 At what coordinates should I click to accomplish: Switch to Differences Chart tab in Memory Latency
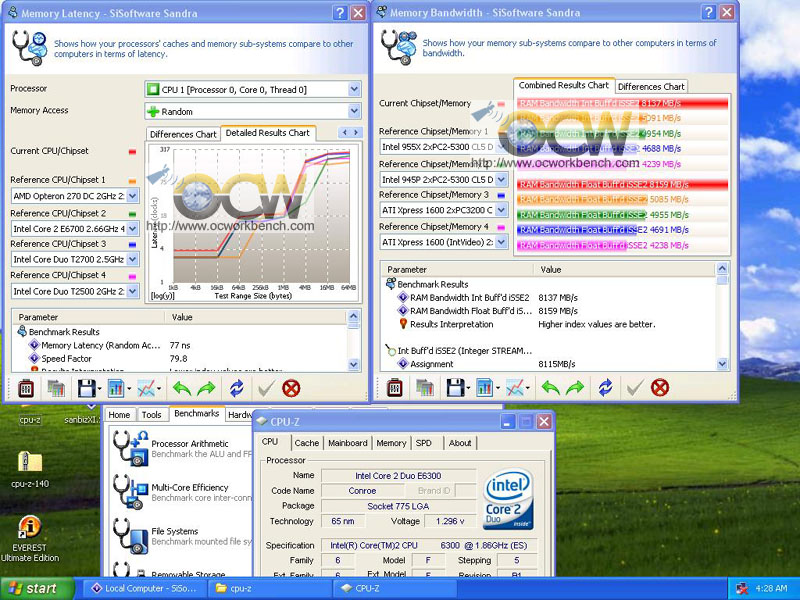tap(183, 134)
